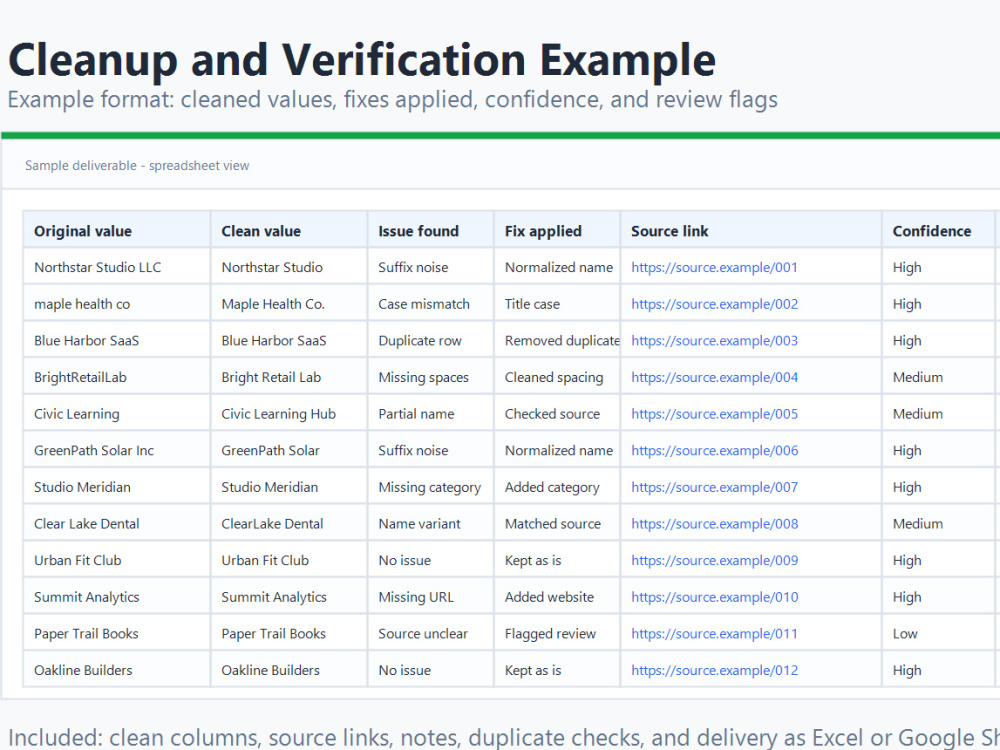Click the 'Flagged review' fix cell
Screen dimensions: 1000x750
(557, 634)
